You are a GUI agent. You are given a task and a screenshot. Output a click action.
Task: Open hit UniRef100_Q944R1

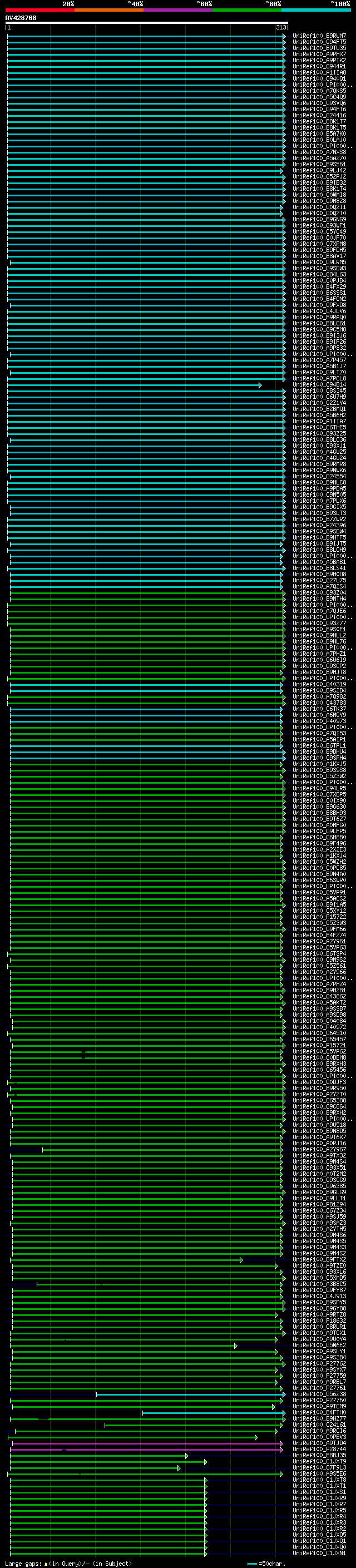click(x=319, y=66)
